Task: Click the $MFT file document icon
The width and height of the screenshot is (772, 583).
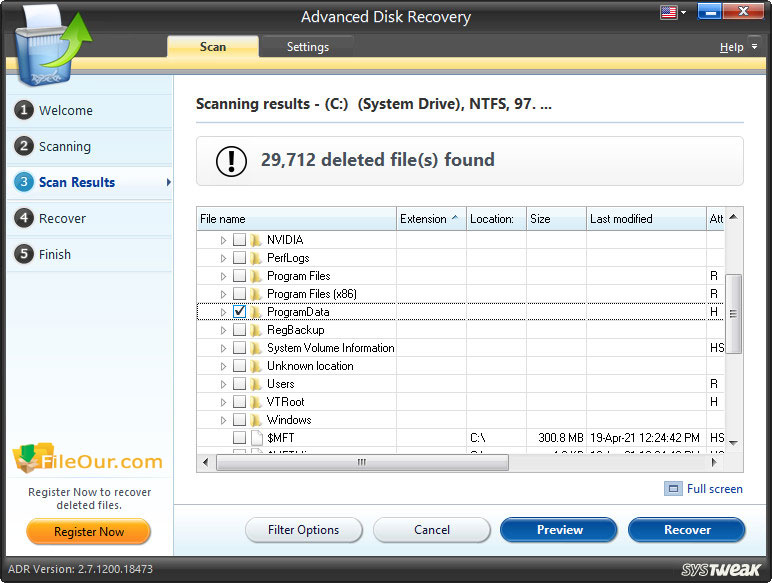Action: point(257,438)
